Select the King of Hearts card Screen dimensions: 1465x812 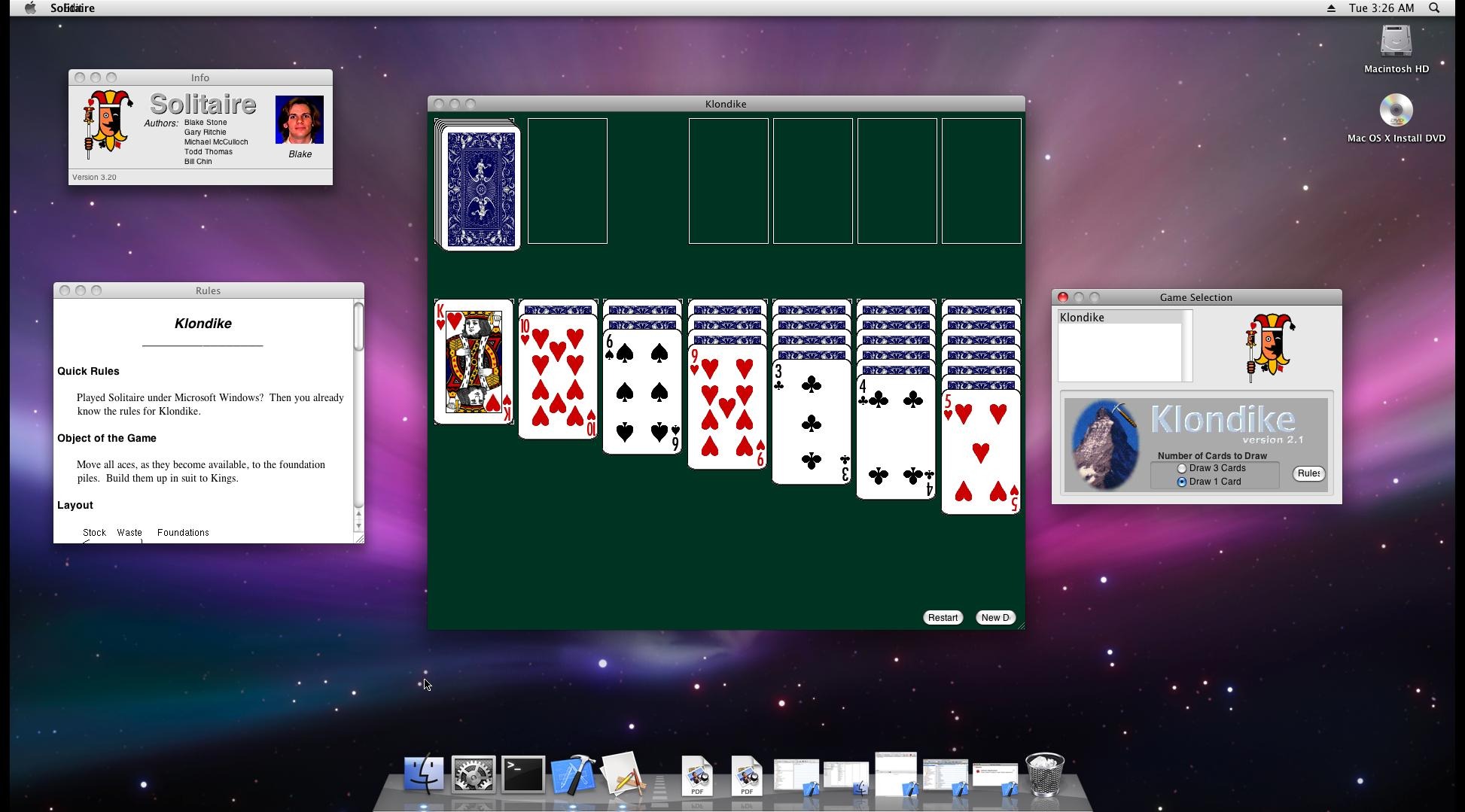pos(474,362)
